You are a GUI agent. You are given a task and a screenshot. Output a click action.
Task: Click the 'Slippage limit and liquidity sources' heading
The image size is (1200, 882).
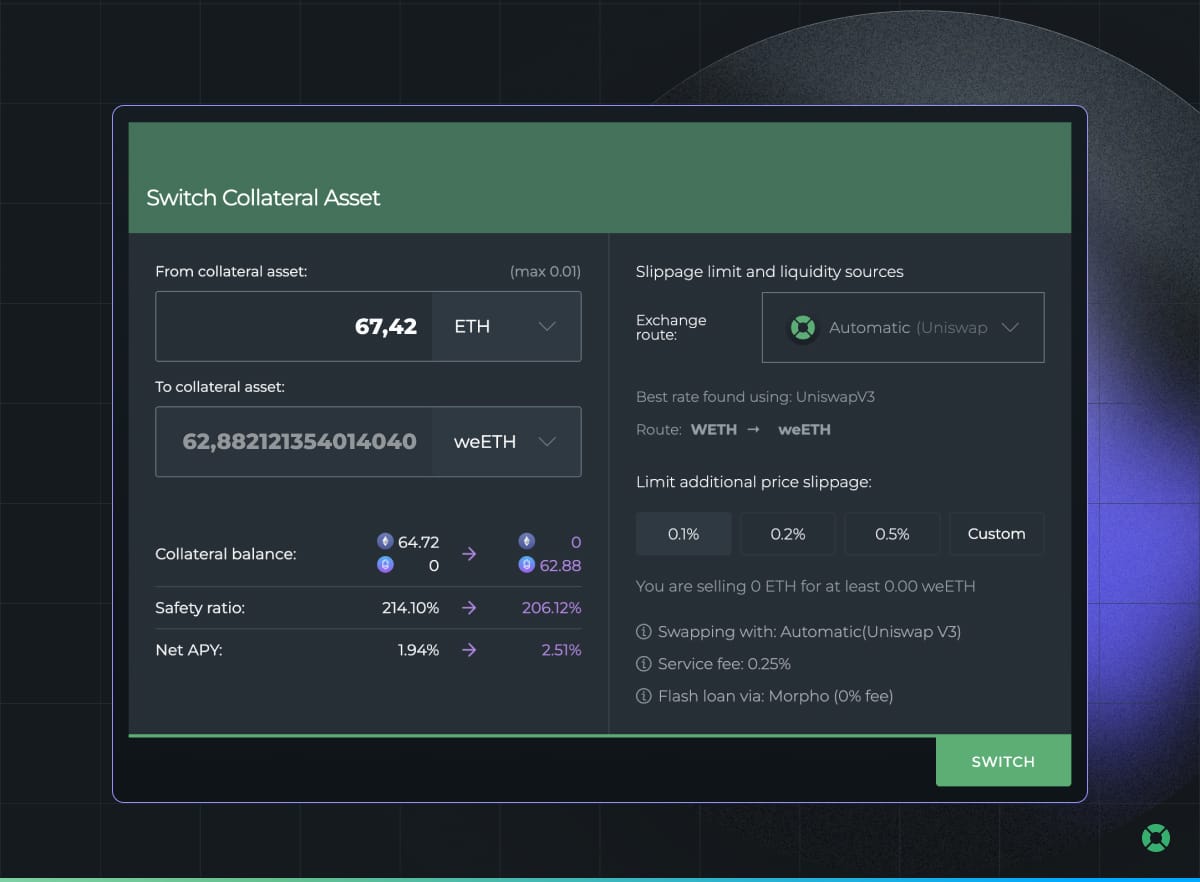tap(769, 271)
